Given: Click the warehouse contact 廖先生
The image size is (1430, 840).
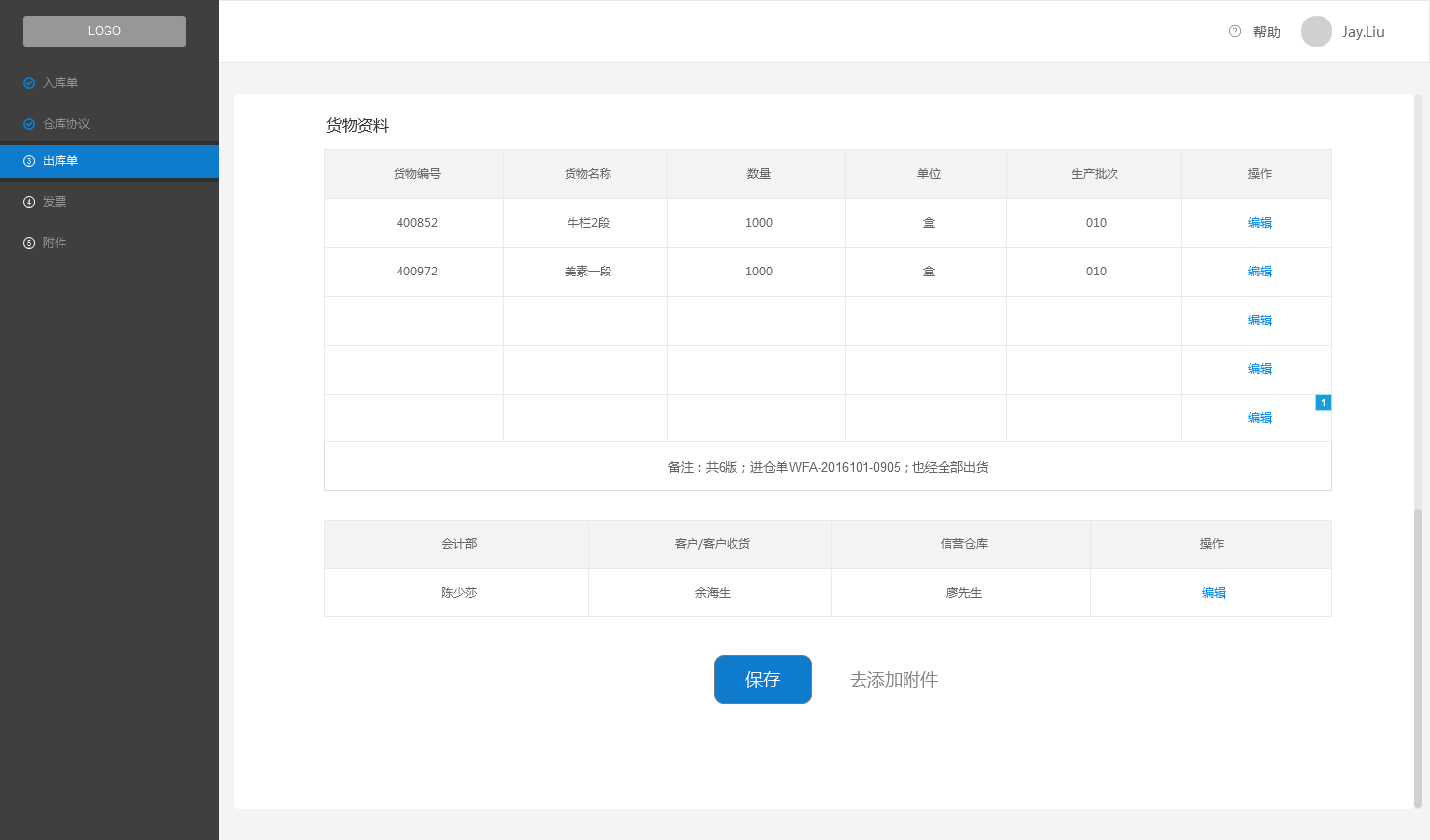Looking at the screenshot, I should pyautogui.click(x=964, y=593).
